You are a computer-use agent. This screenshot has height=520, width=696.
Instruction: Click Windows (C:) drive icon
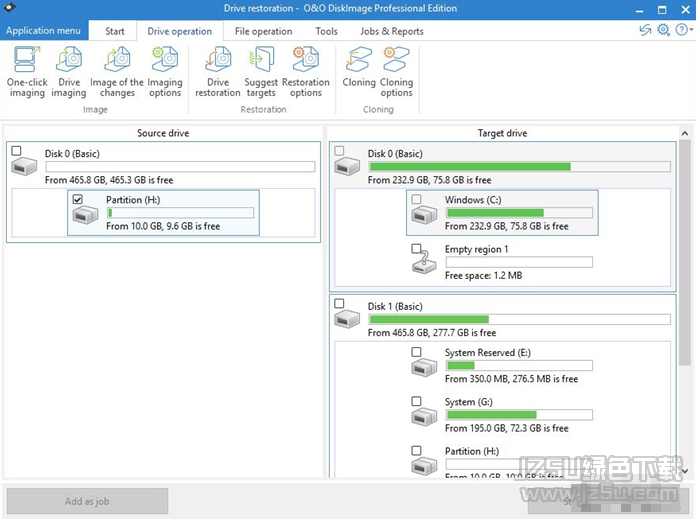click(424, 216)
